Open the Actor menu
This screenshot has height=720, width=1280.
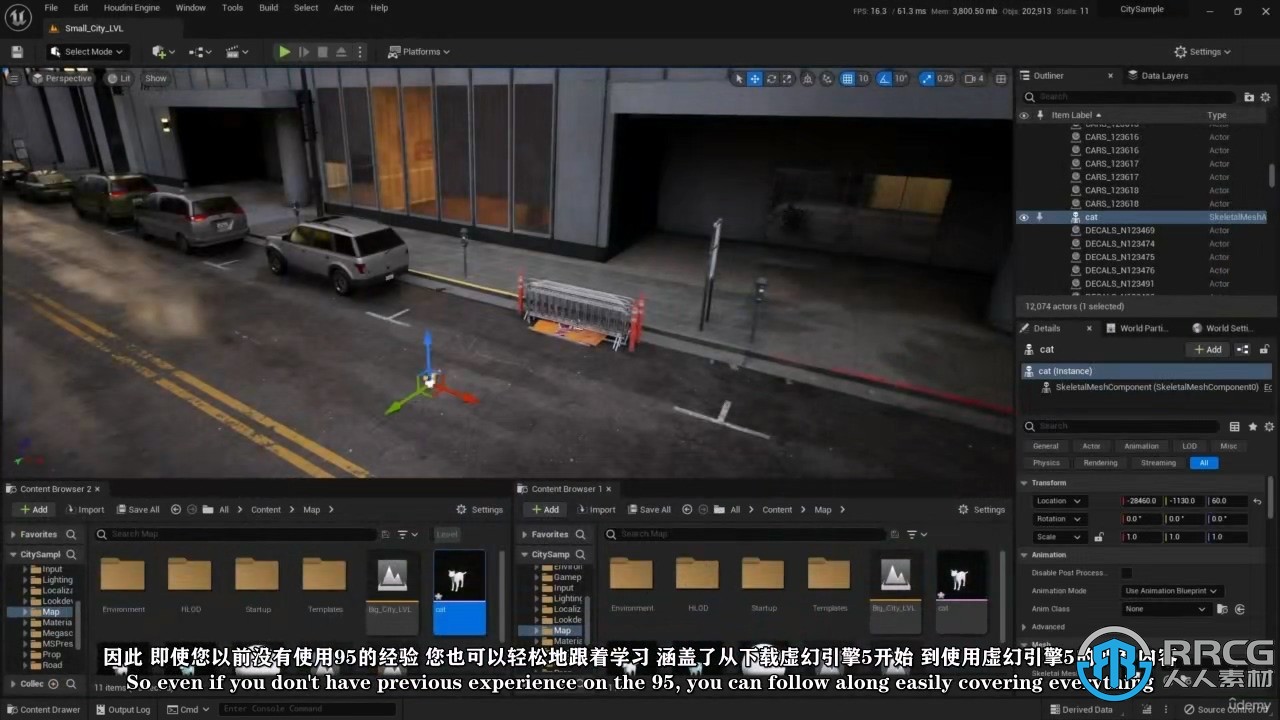coord(344,8)
